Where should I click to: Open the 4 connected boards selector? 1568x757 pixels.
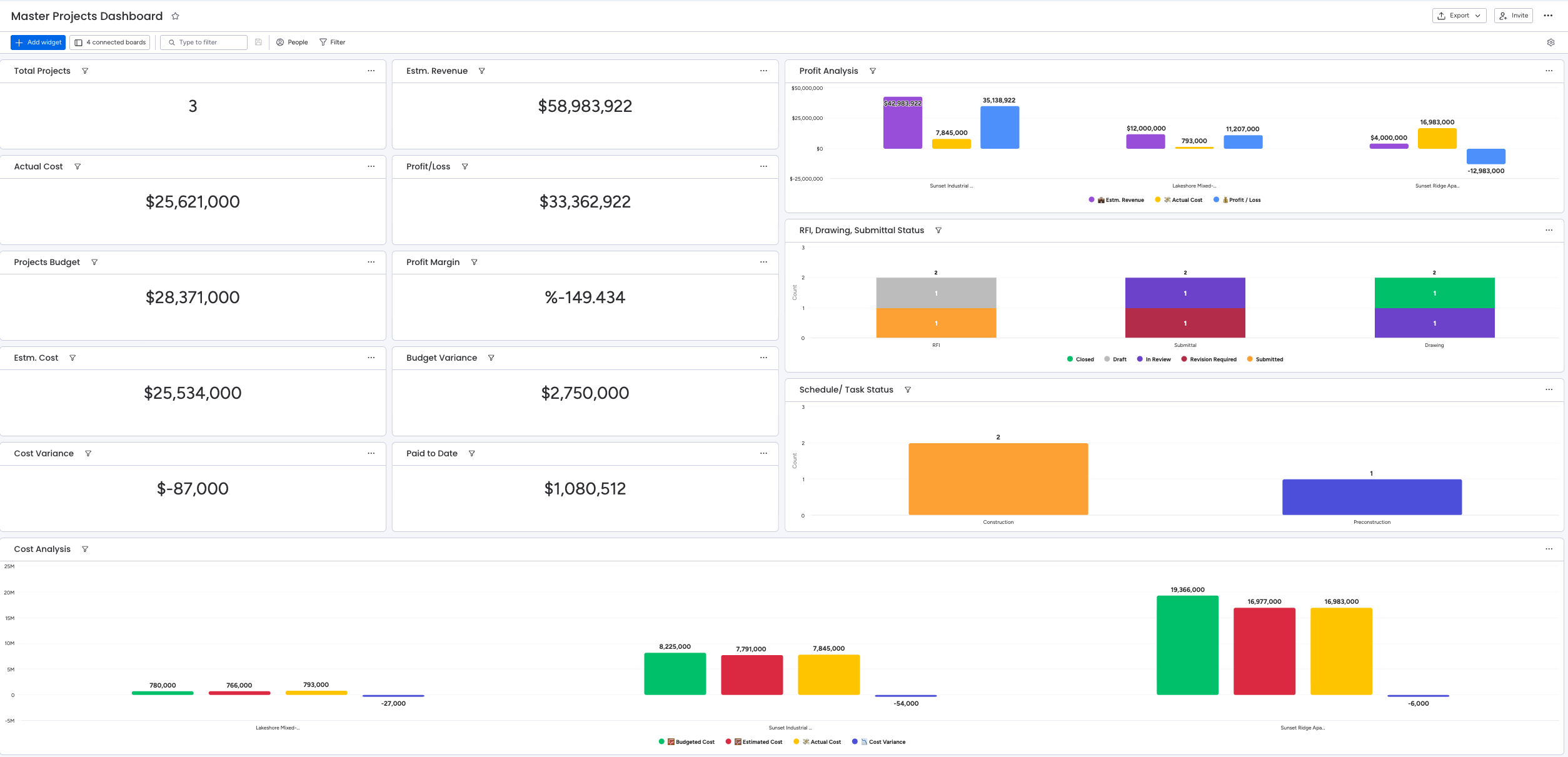tap(110, 43)
